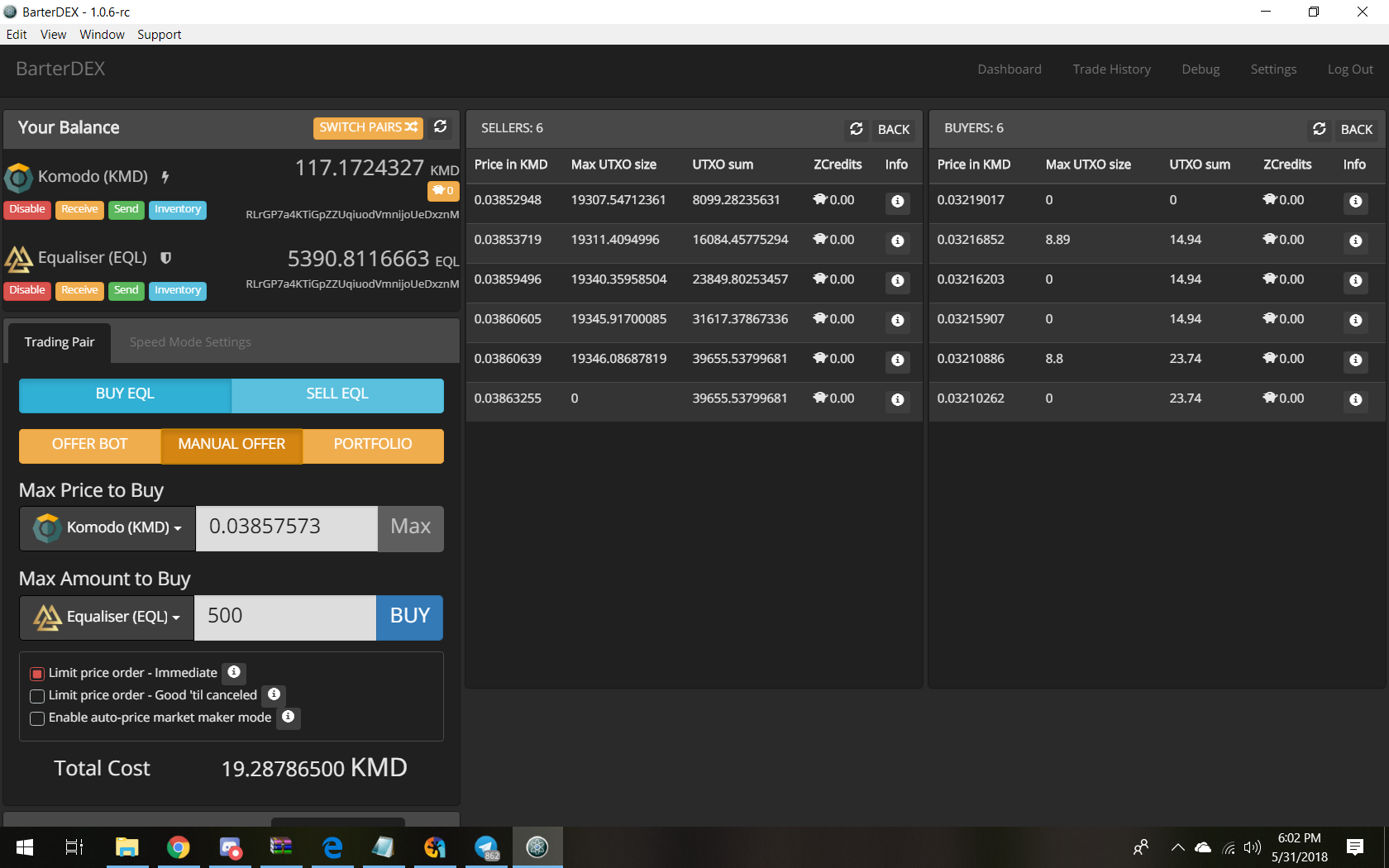Click SWITCH PAIRS button
Image resolution: width=1389 pixels, height=868 pixels.
[368, 127]
